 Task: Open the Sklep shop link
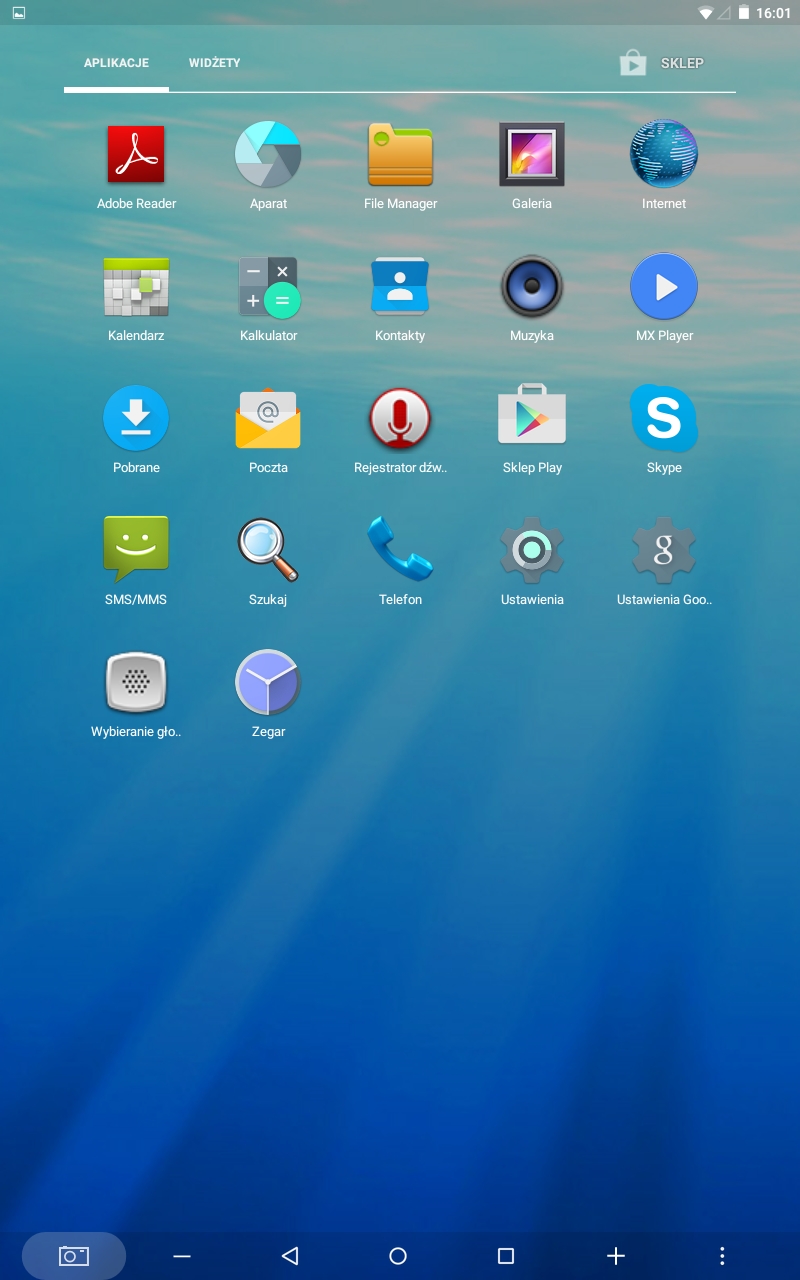[661, 63]
